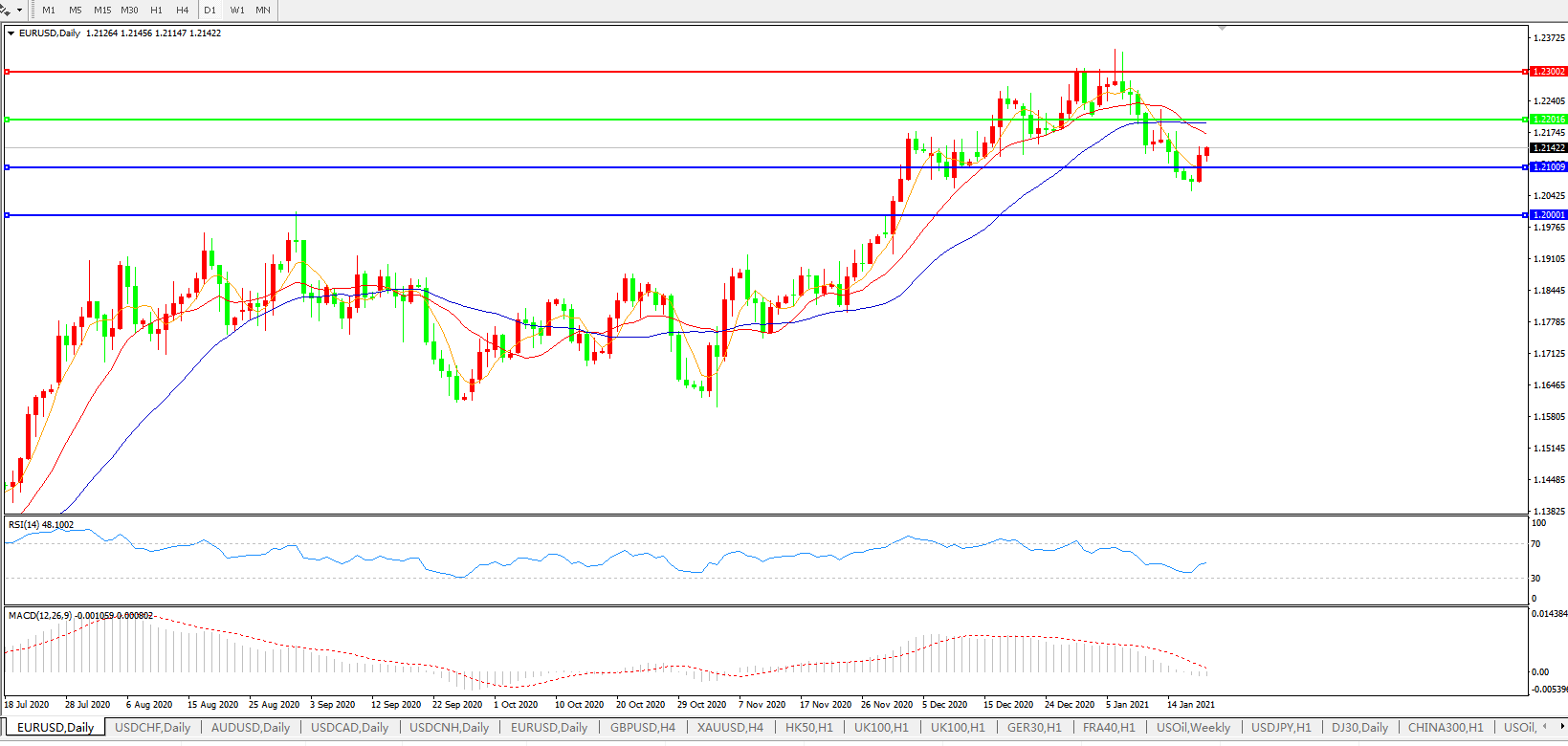Toggle the H4 timeframe button
The width and height of the screenshot is (1568, 746).
[x=182, y=11]
